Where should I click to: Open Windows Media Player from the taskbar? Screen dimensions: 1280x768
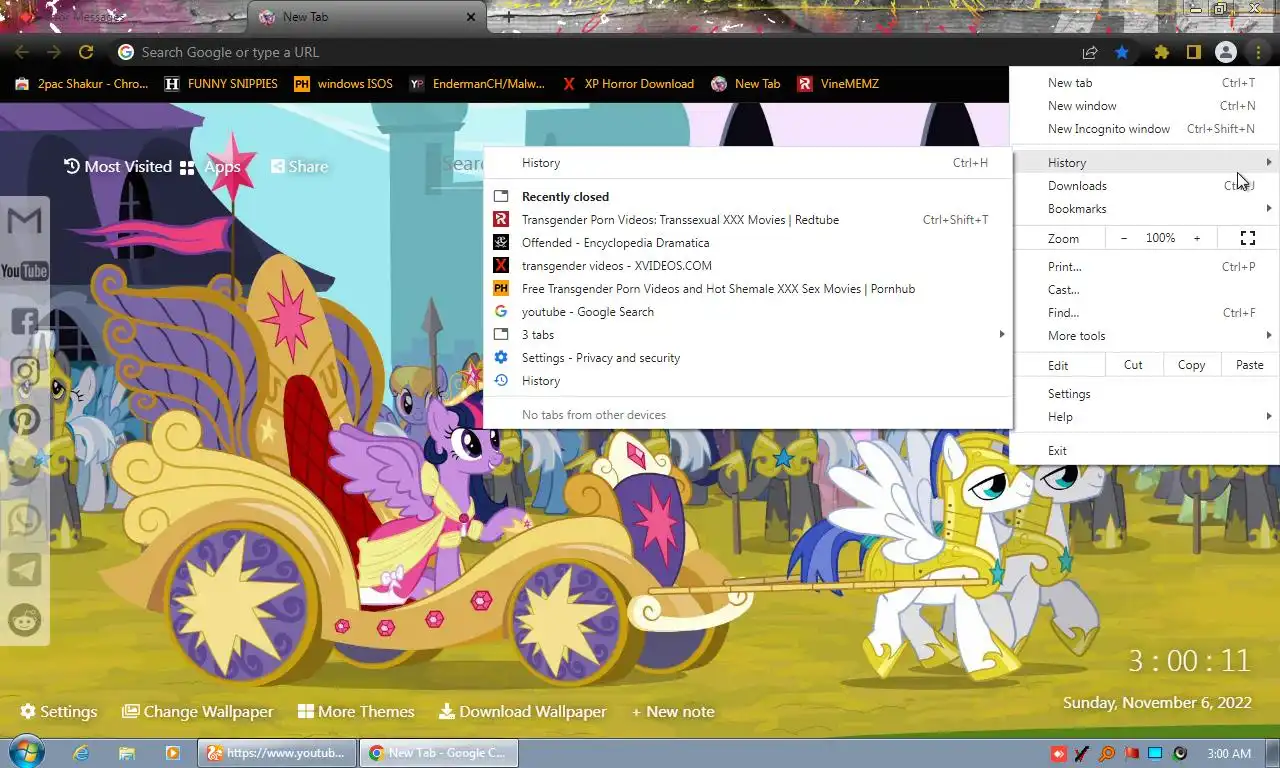172,753
